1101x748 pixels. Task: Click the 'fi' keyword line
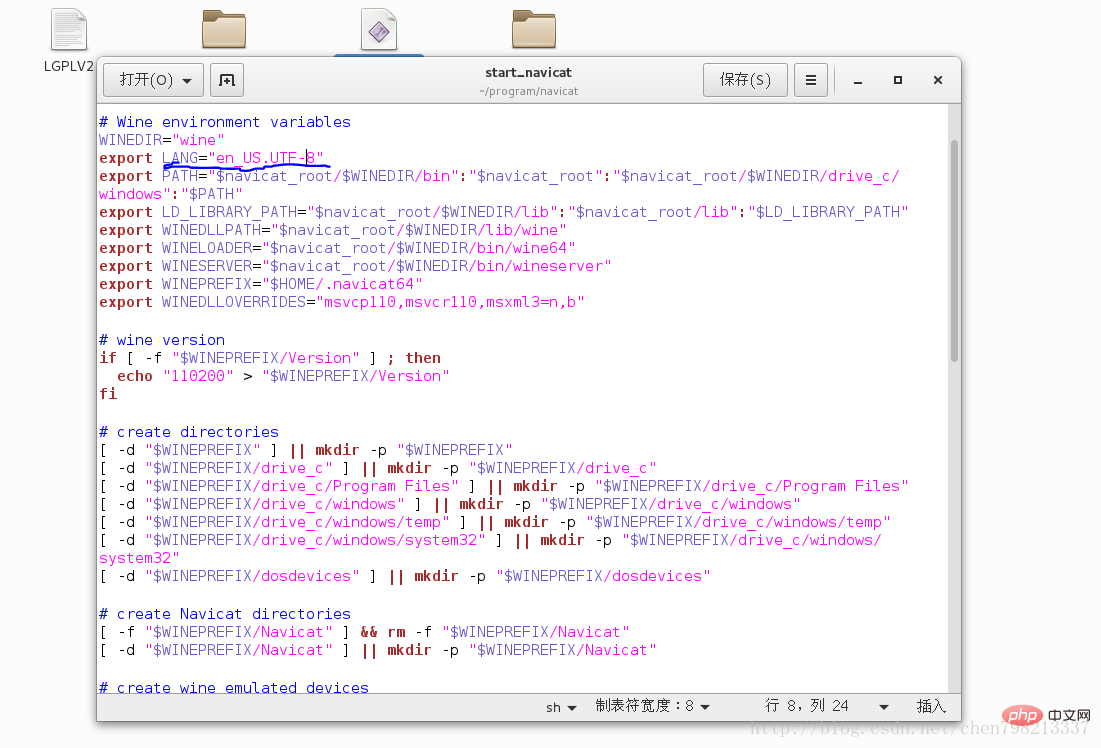[108, 394]
